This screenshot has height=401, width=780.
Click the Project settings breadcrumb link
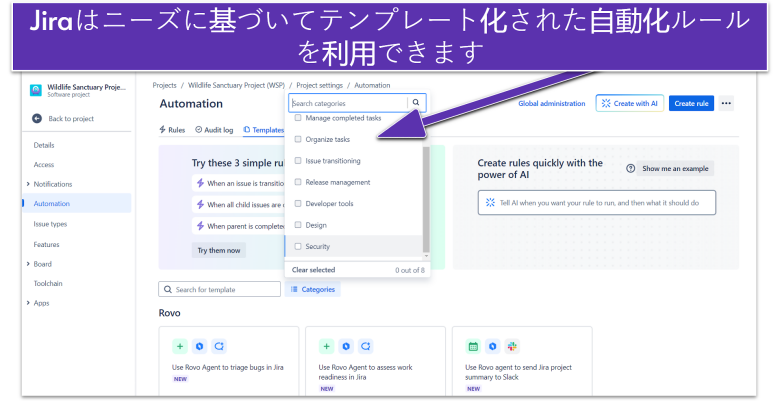click(x=319, y=85)
